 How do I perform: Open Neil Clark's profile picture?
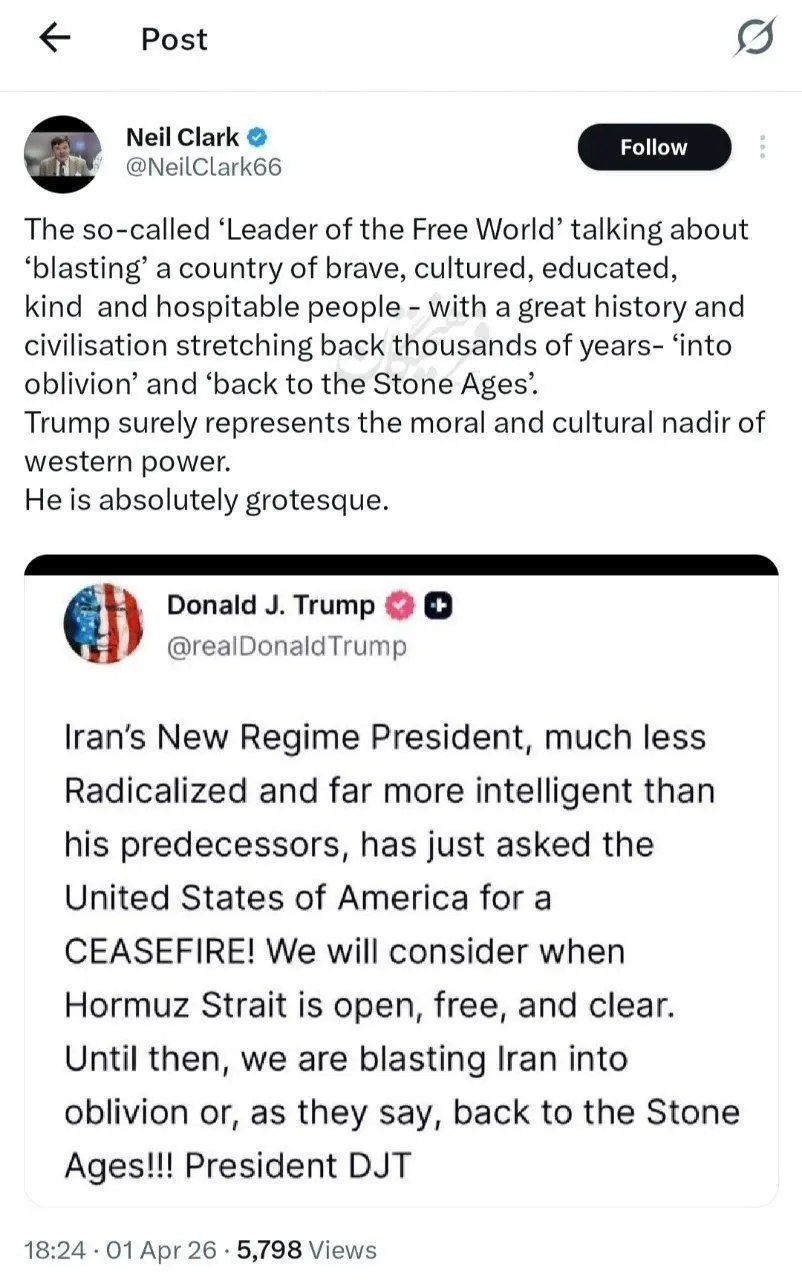coord(63,153)
